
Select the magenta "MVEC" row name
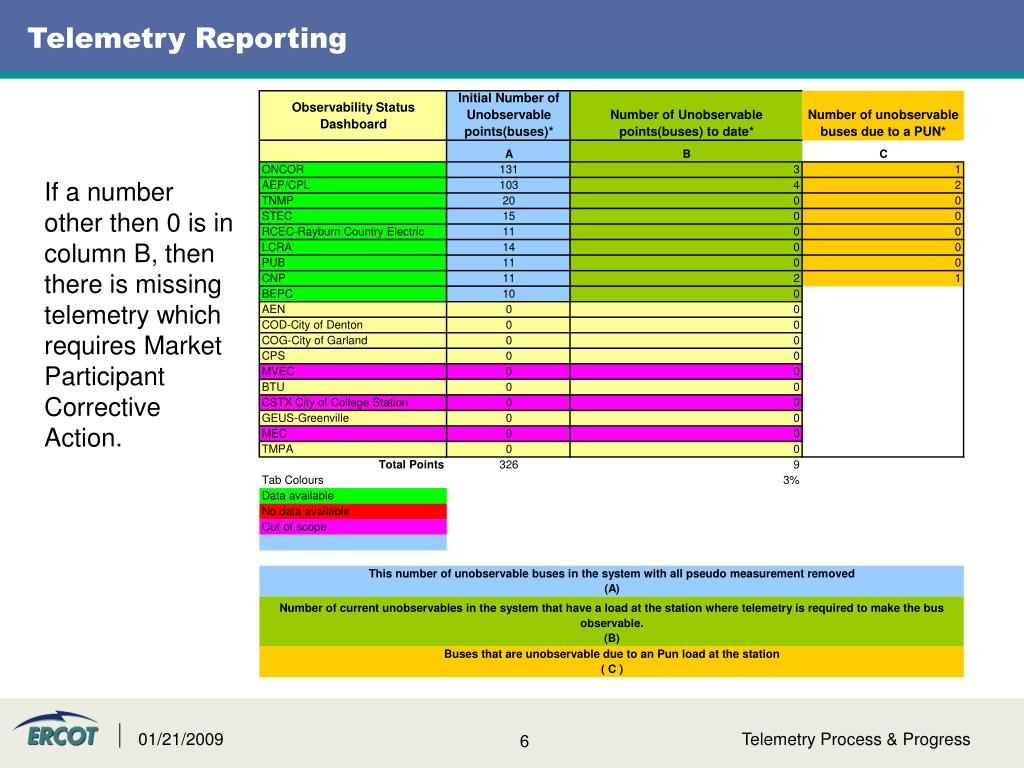click(353, 372)
